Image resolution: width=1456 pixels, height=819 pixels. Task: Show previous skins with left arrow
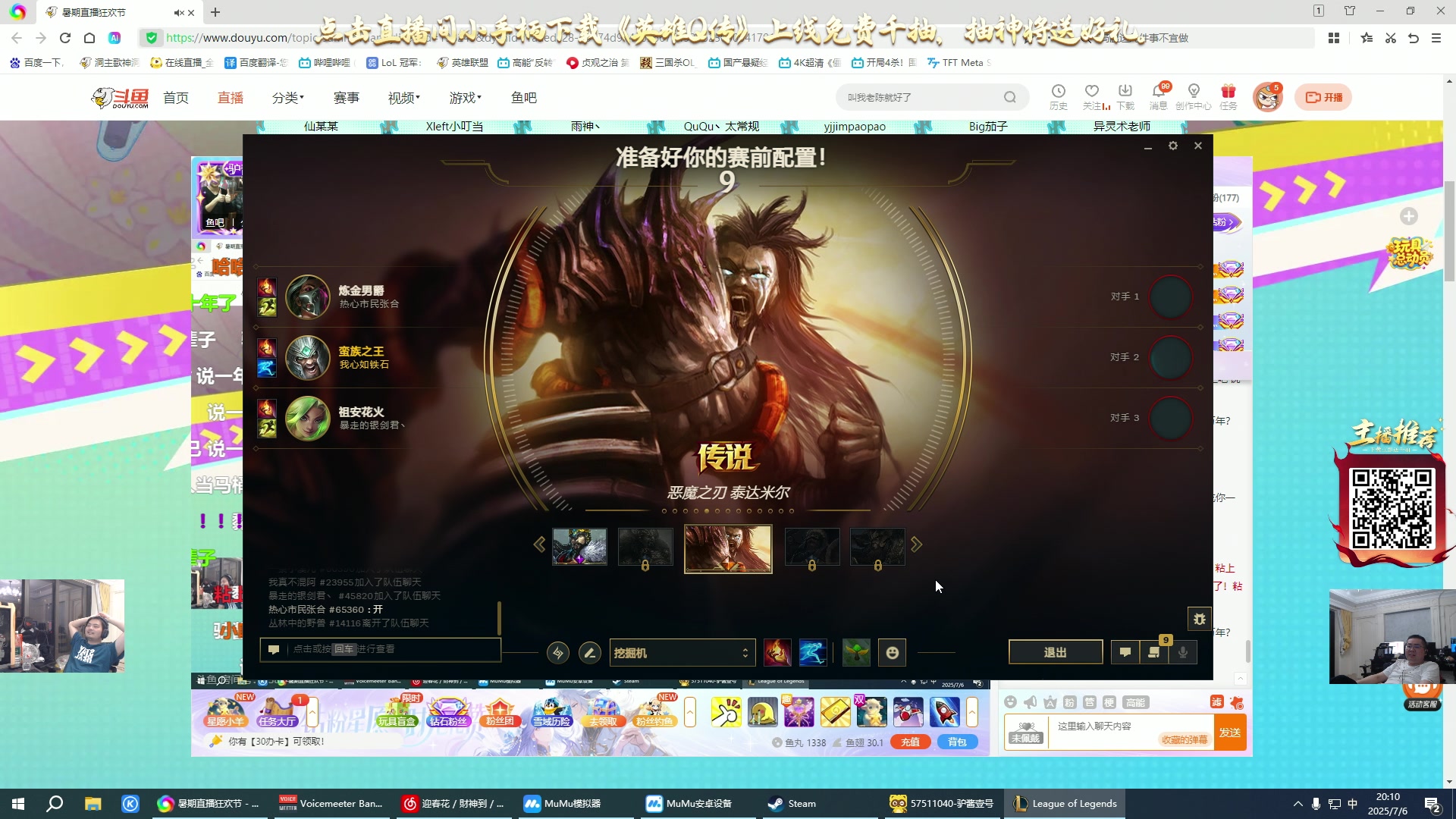pyautogui.click(x=539, y=544)
